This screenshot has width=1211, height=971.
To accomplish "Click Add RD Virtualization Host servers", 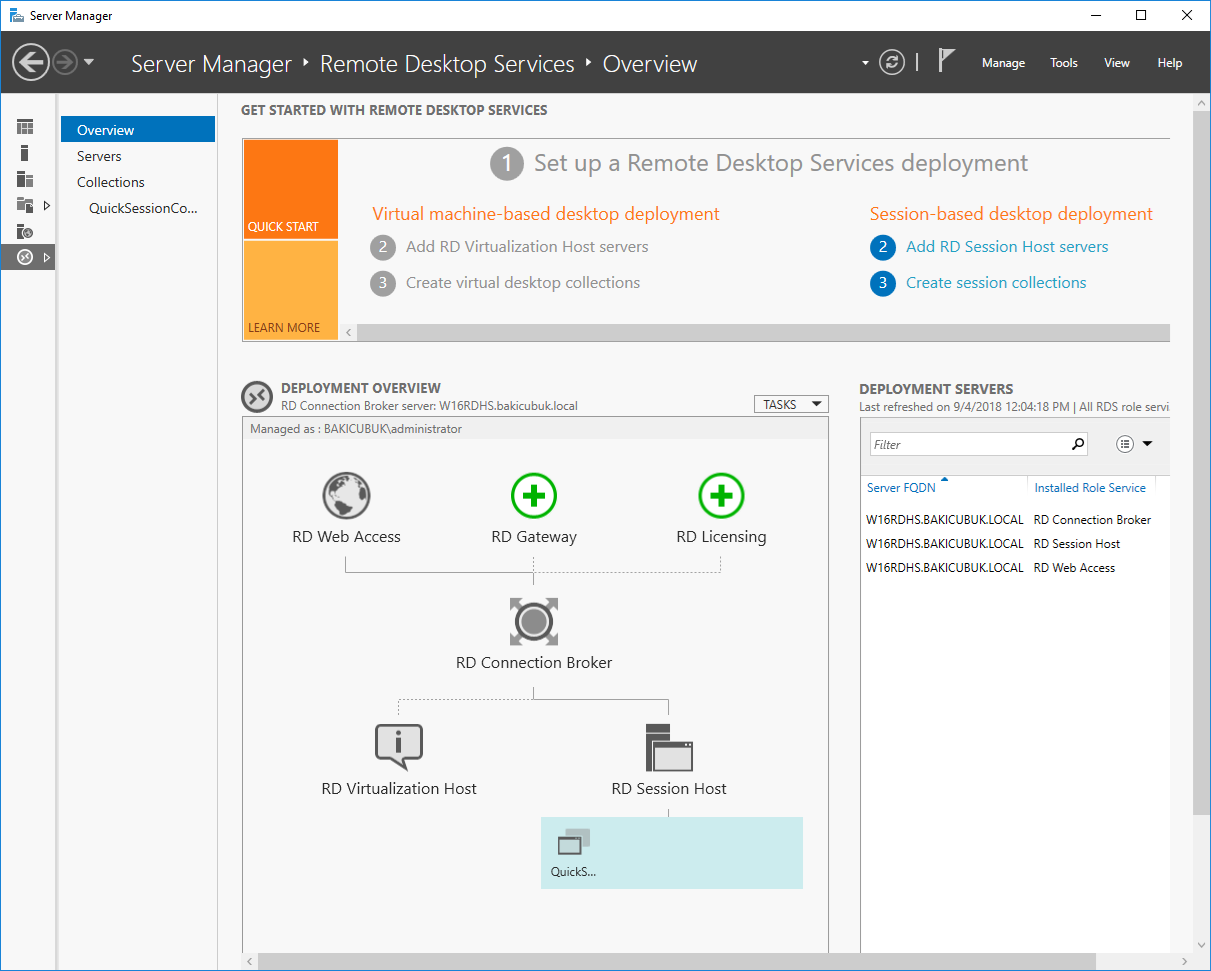I will tap(527, 247).
